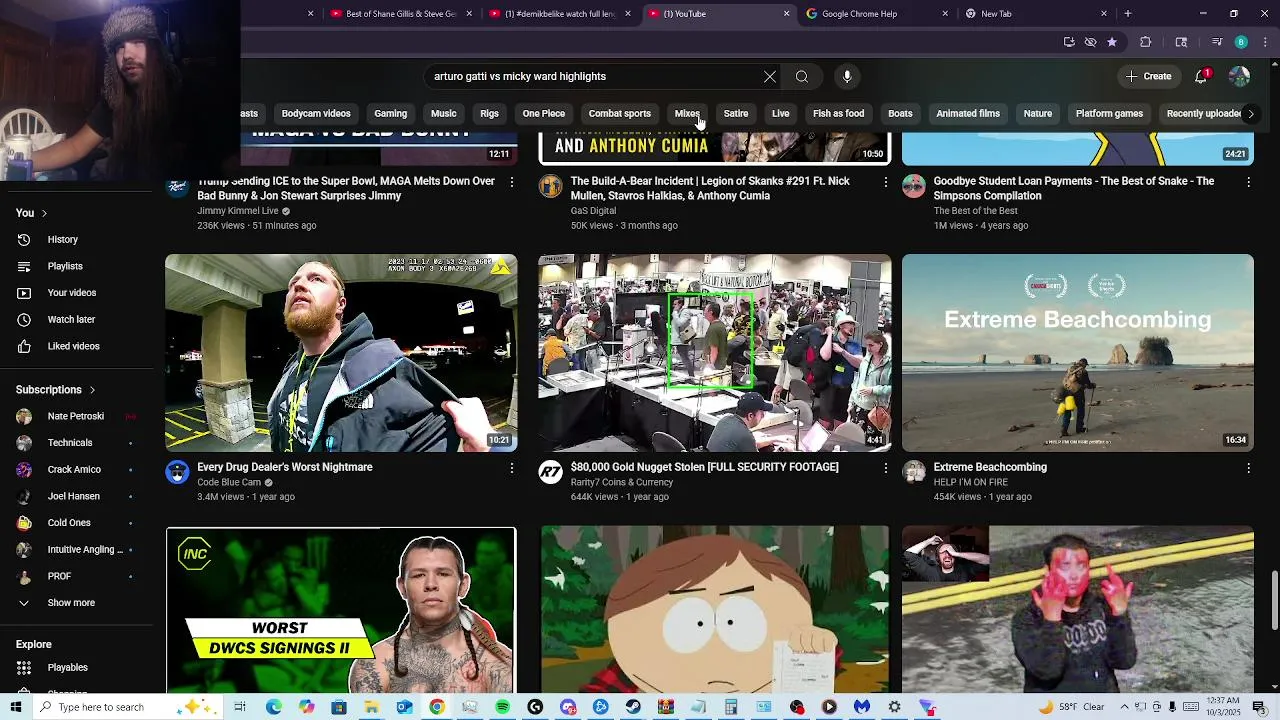Open the YouTube account avatar menu
1280x720 pixels.
click(1239, 77)
